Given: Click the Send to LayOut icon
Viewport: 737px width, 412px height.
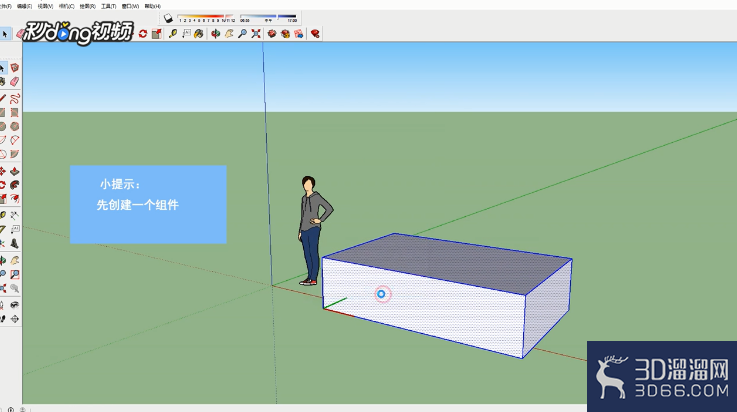Looking at the screenshot, I should pos(298,34).
